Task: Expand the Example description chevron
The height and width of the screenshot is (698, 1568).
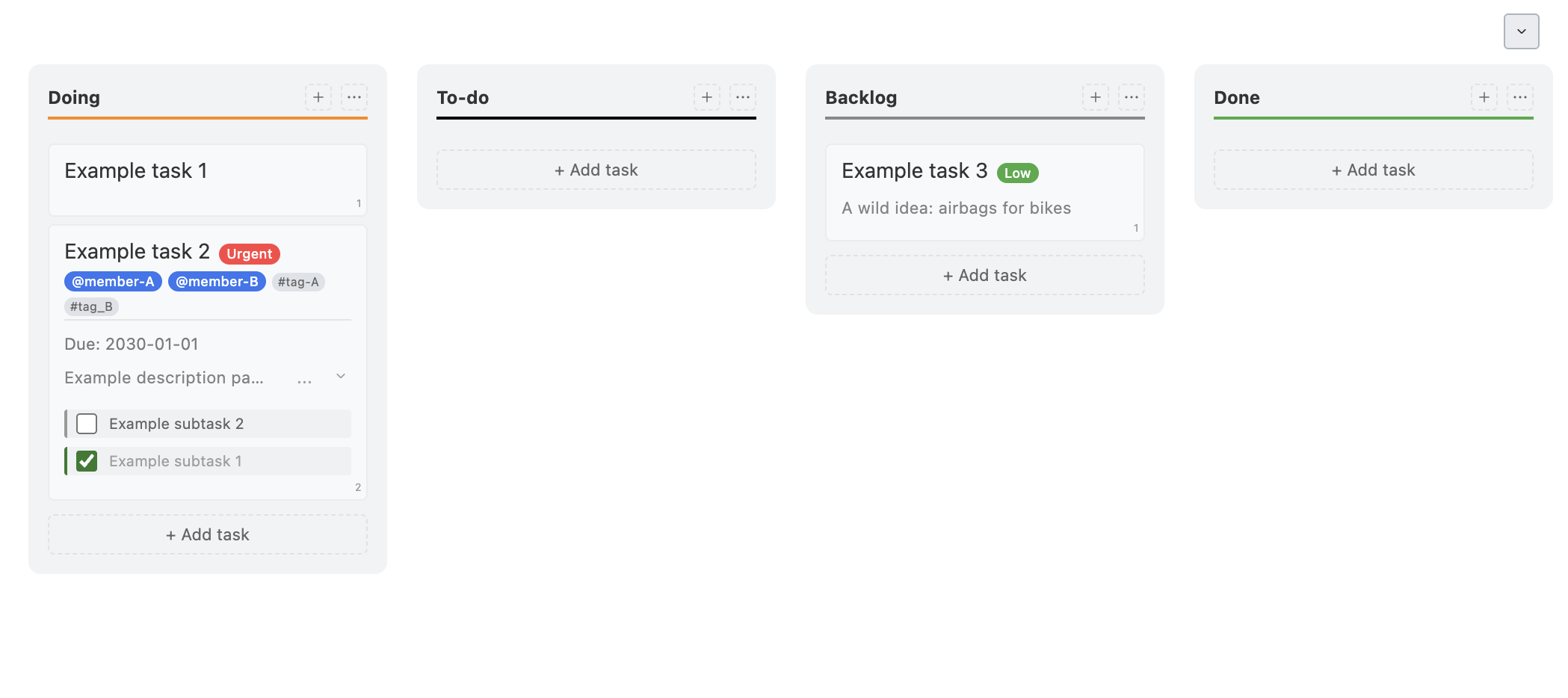Action: [341, 376]
